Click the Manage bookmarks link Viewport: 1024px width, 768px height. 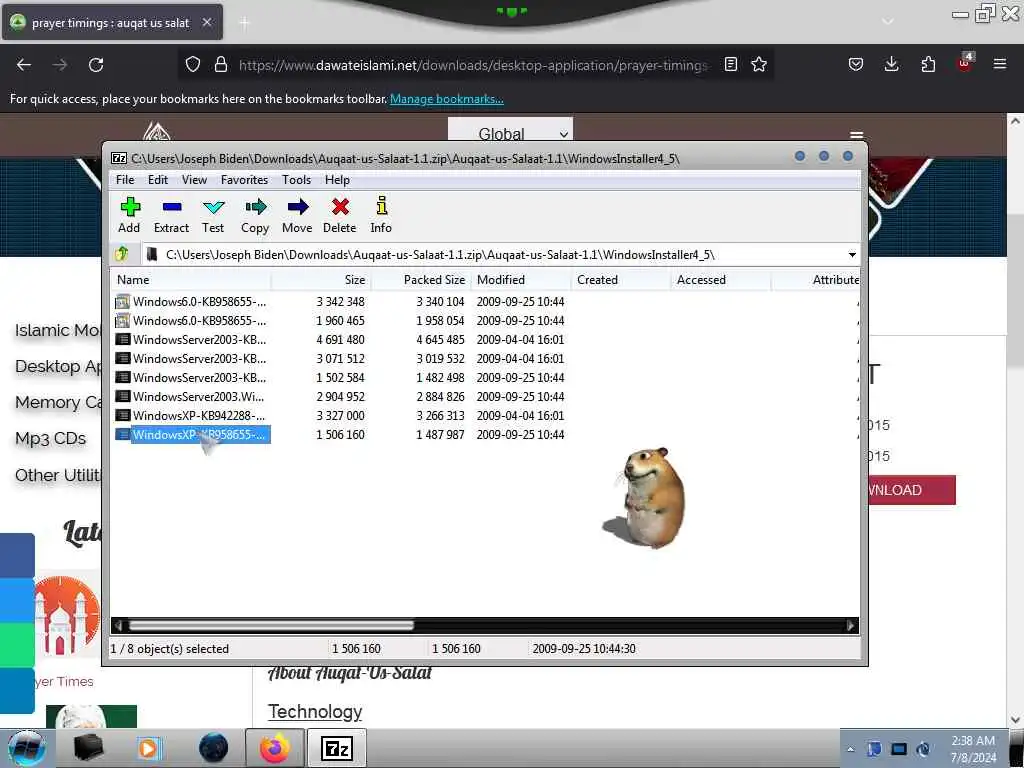pyautogui.click(x=447, y=99)
